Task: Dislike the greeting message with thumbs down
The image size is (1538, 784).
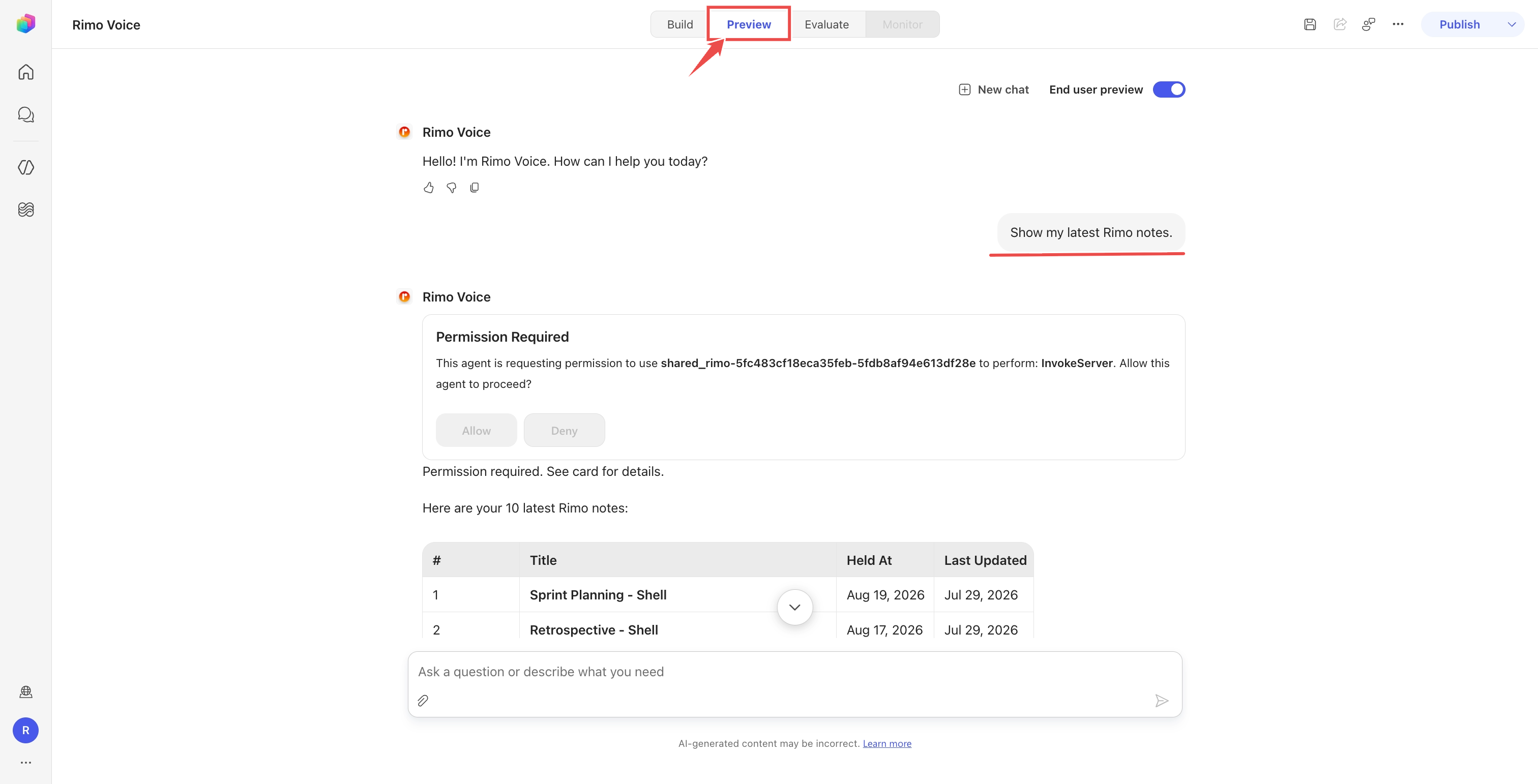Action: (x=451, y=188)
